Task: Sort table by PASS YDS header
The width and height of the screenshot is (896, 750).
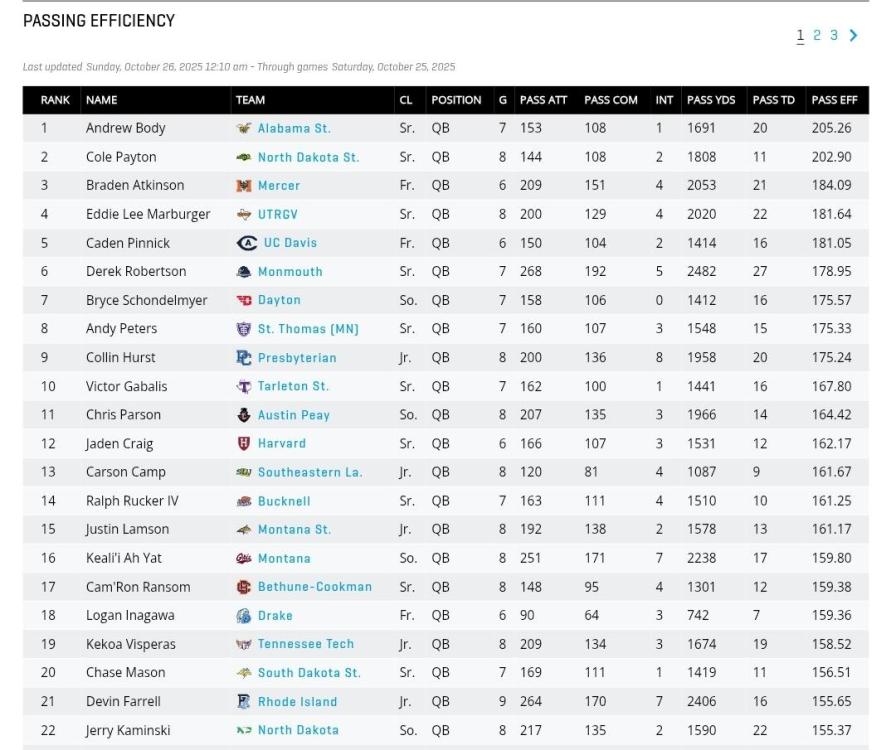Action: (x=711, y=100)
